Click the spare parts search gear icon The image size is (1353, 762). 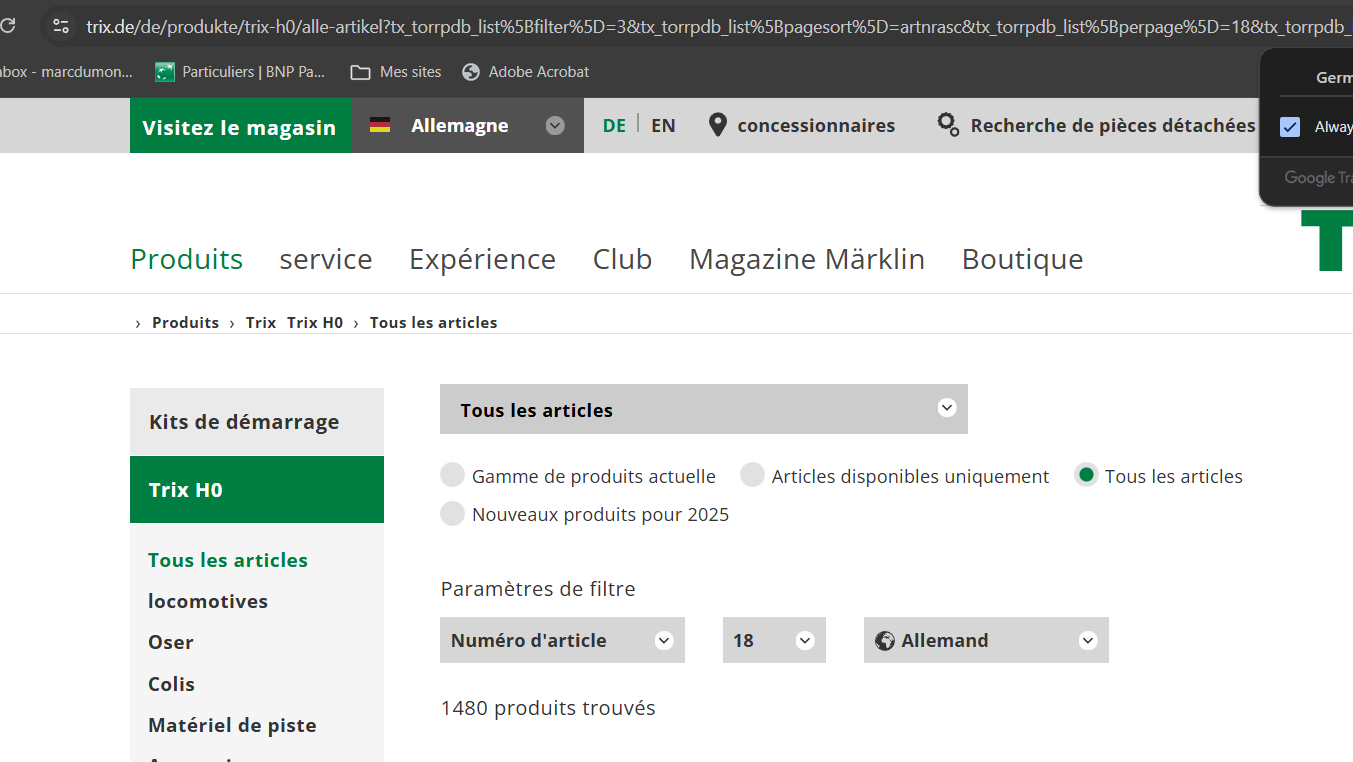coord(947,125)
